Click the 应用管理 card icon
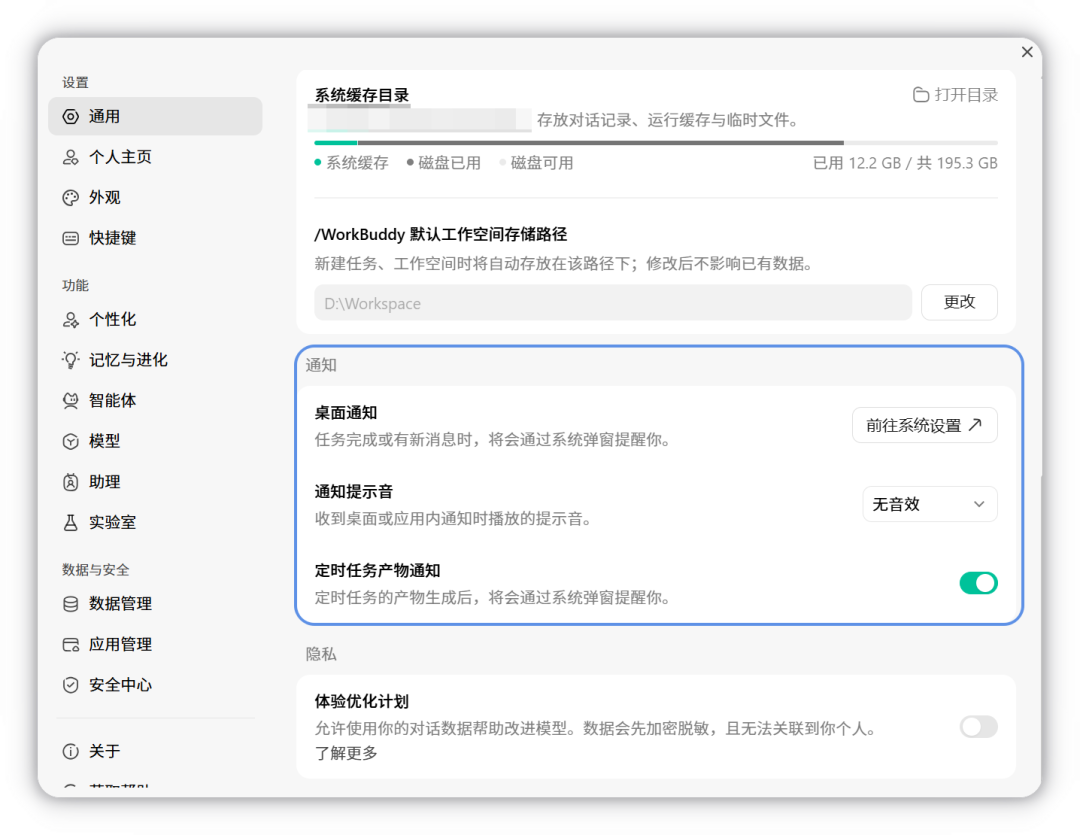 click(x=70, y=644)
